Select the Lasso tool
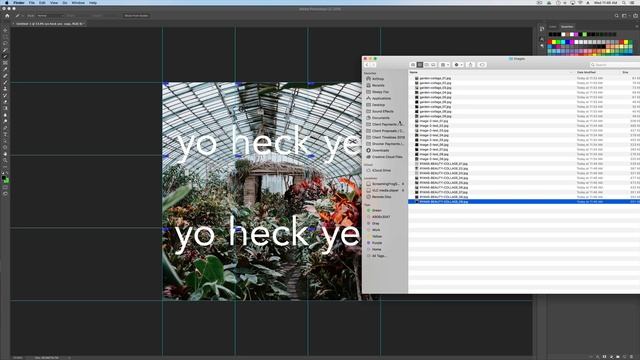This screenshot has height=360, width=640. pos(5,44)
